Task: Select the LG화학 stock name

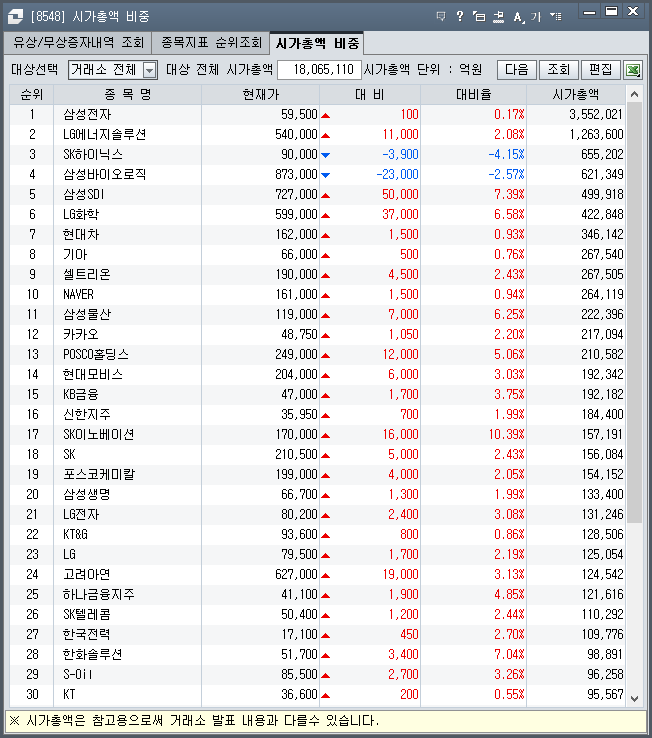Action: click(81, 215)
